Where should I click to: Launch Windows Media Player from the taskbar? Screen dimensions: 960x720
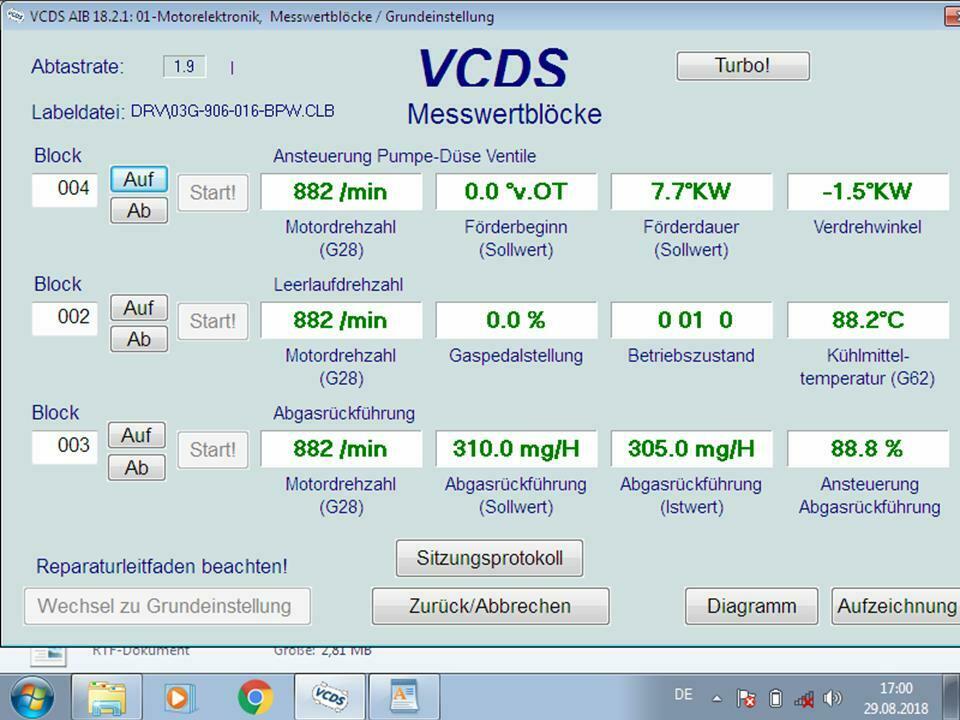[180, 697]
